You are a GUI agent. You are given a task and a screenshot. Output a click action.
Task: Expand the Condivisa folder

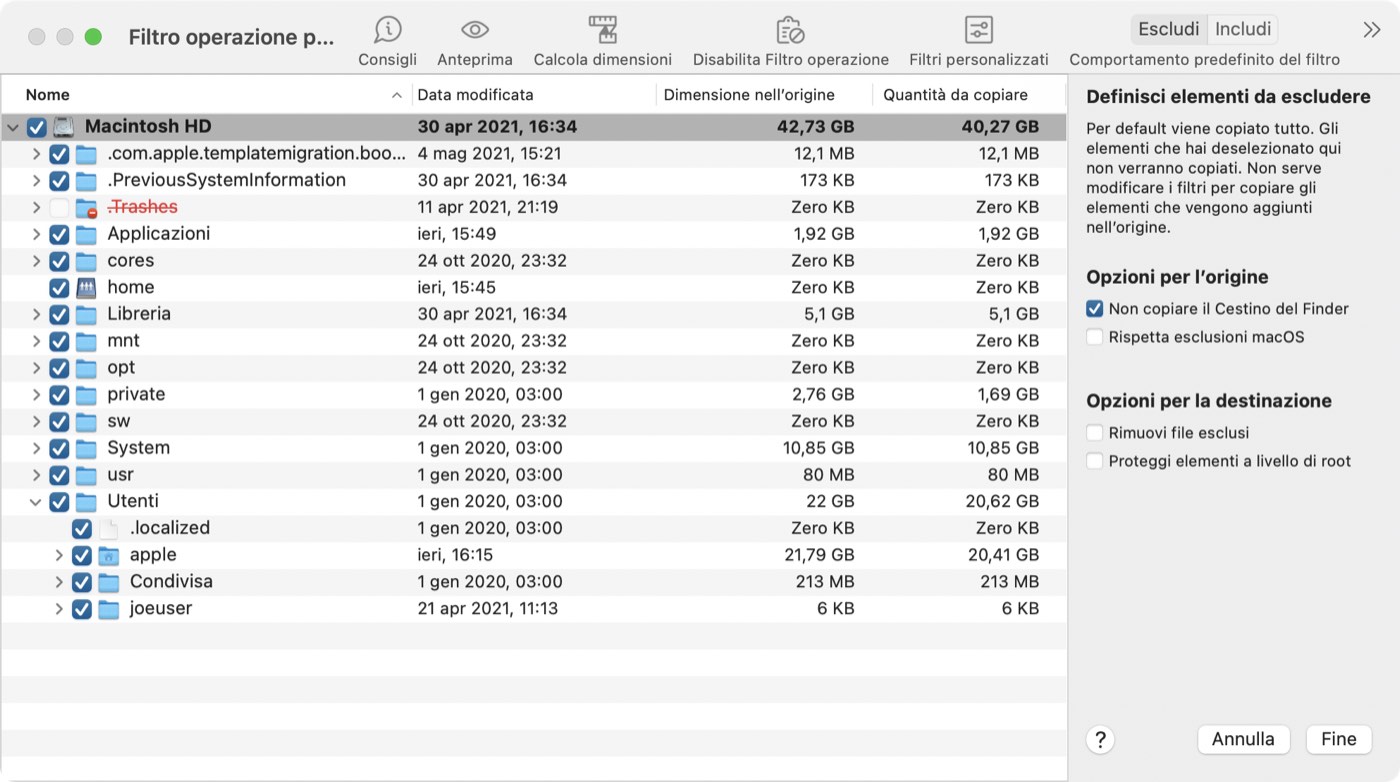[59, 582]
